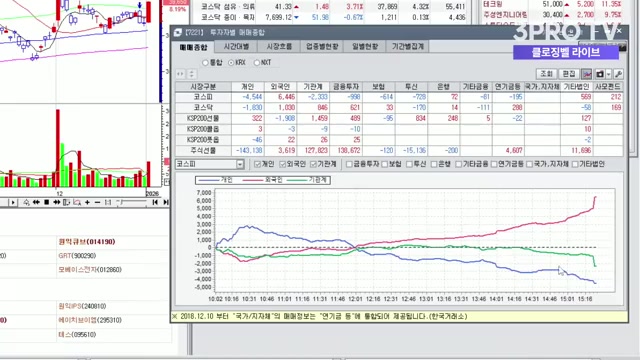Screen dimensions: 640x360
Task: Switch to the 기간별집계 tab
Action: tap(408, 46)
